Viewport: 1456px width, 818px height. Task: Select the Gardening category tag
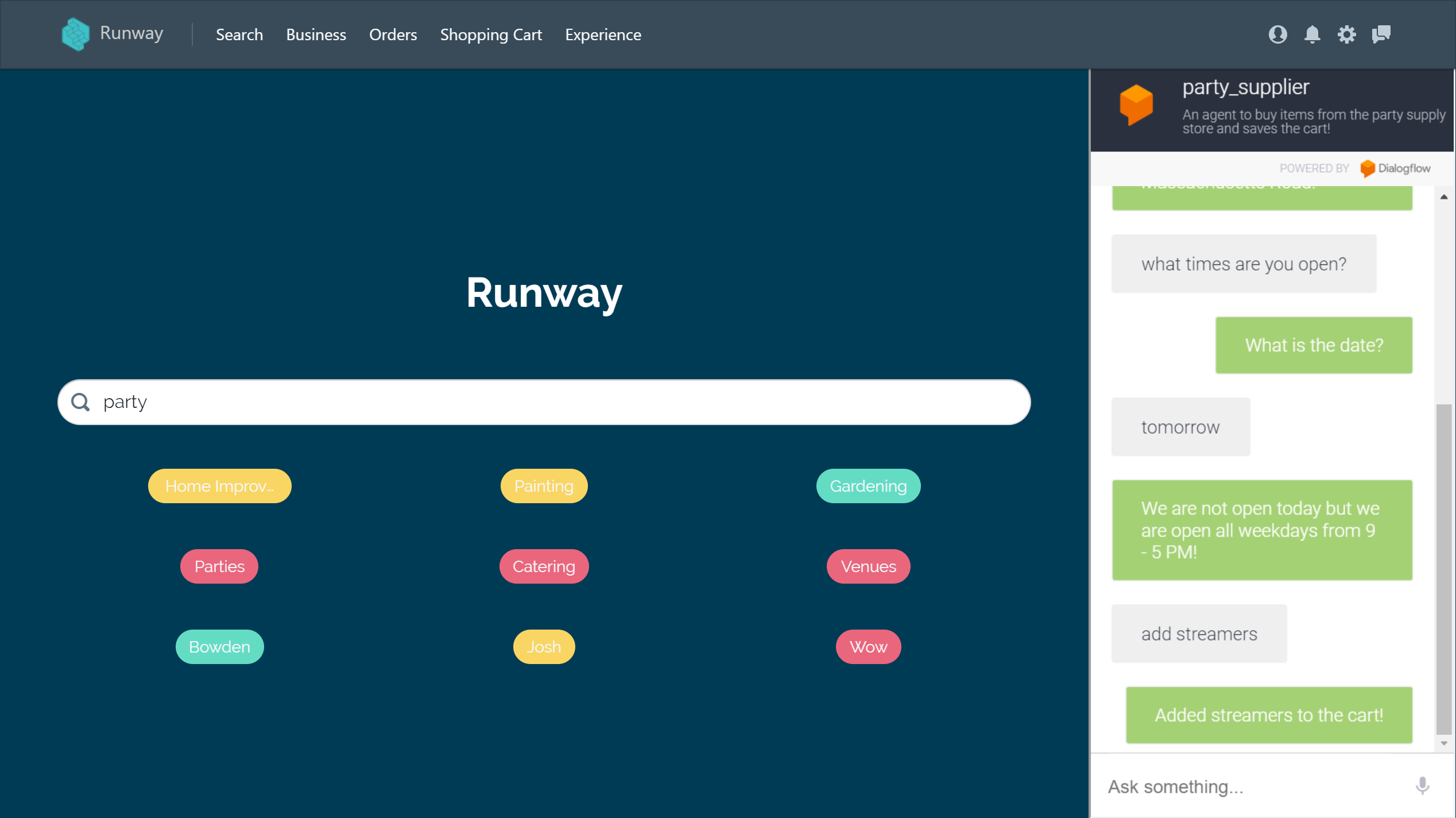coord(868,486)
